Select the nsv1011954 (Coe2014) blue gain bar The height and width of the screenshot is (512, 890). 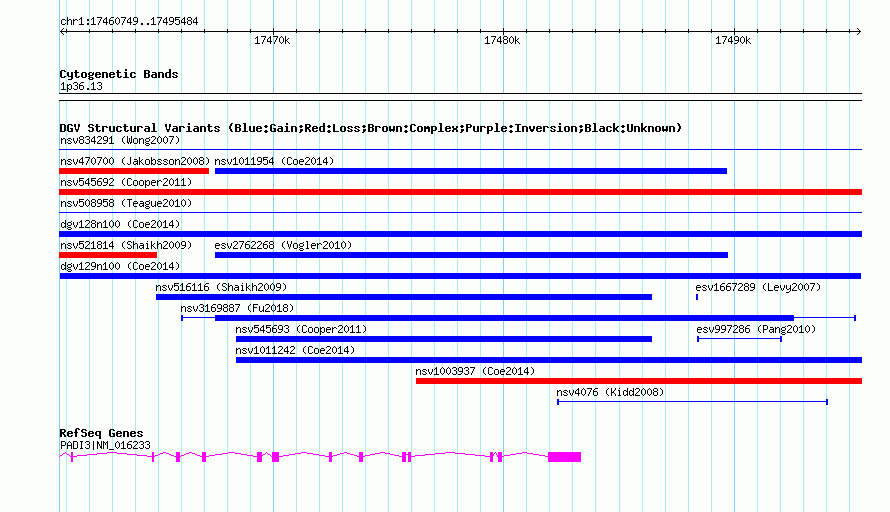471,171
